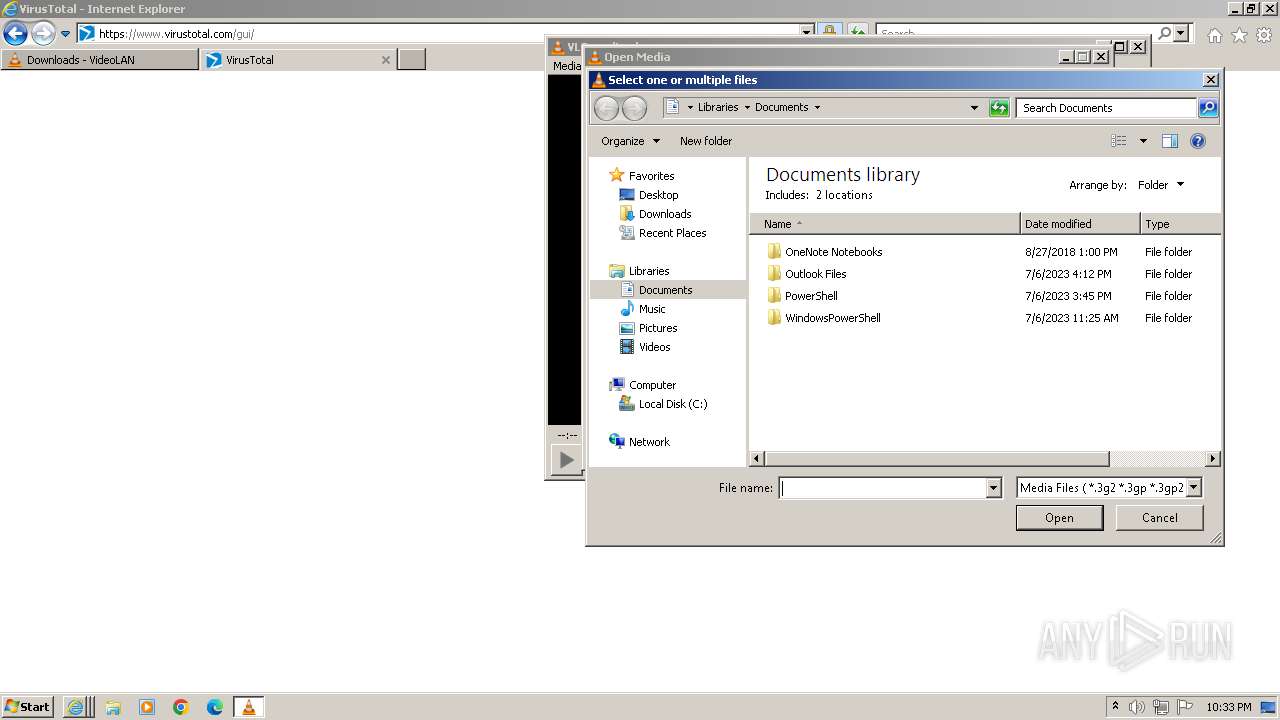Focus the Search Documents field

coord(1106,108)
